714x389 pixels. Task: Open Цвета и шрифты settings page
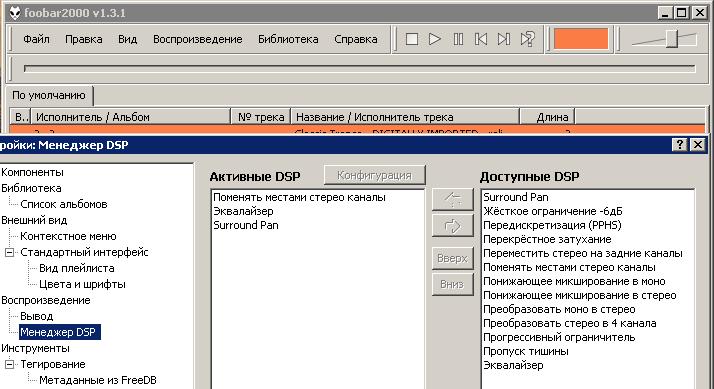click(x=82, y=284)
